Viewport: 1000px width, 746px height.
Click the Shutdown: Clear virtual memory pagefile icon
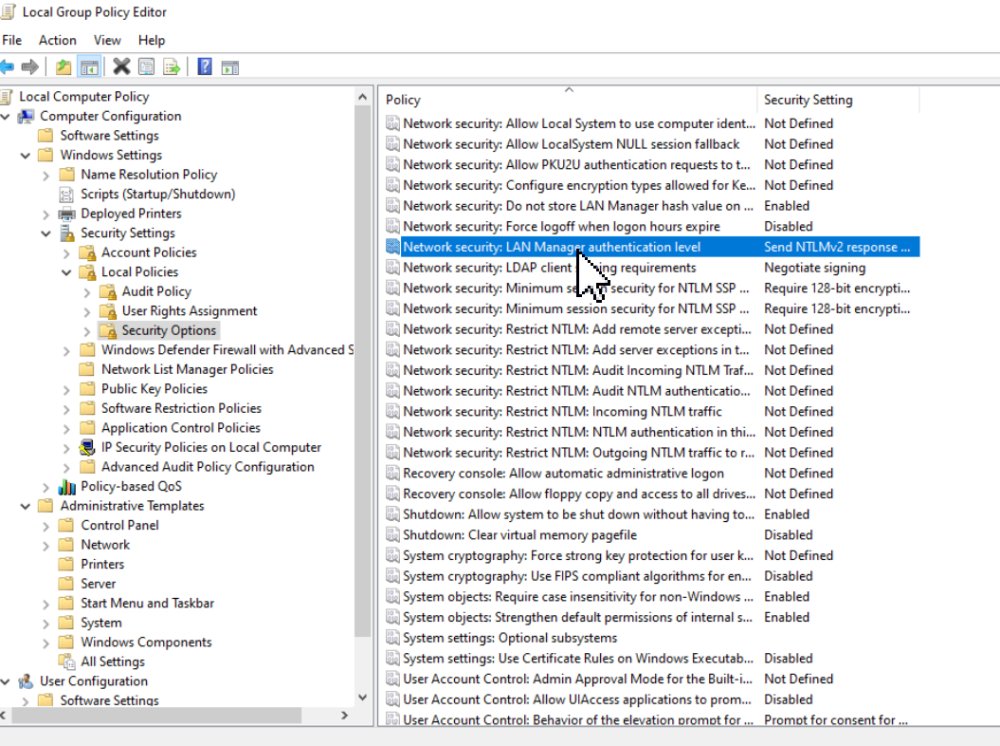[393, 535]
